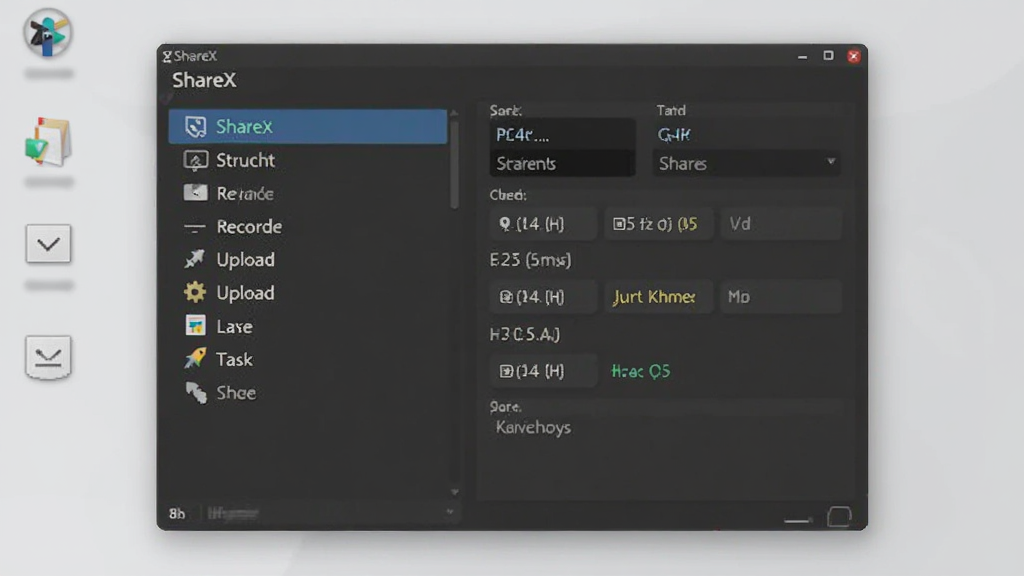Click the sidebar vertical scrollbar thumb
The width and height of the screenshot is (1024, 576).
coord(454,165)
